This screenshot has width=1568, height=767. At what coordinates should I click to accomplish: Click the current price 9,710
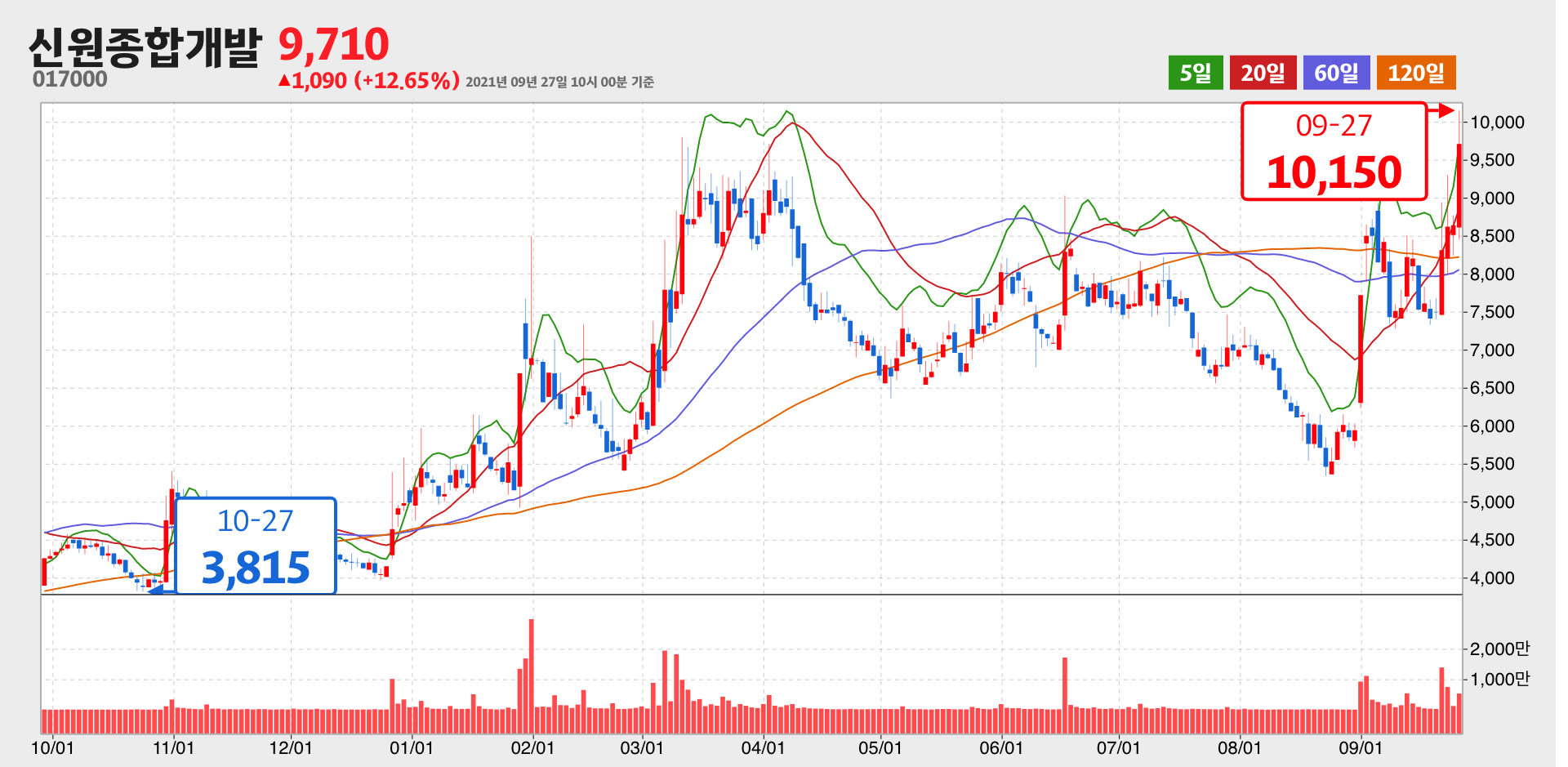pyautogui.click(x=334, y=44)
